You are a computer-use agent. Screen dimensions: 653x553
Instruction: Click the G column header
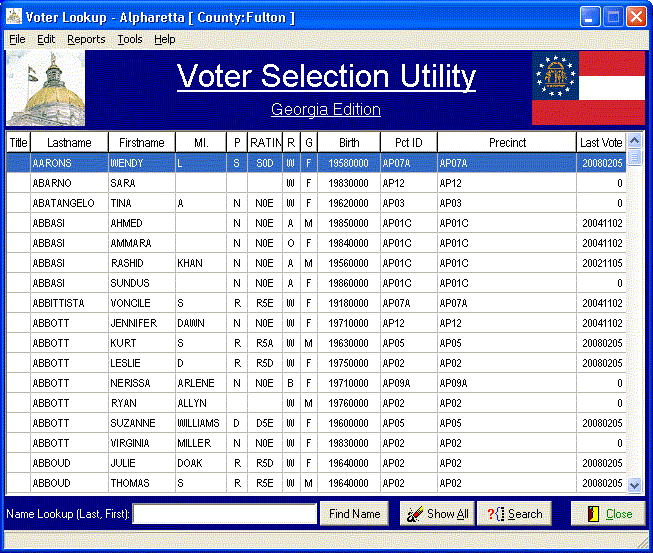pyautogui.click(x=309, y=143)
